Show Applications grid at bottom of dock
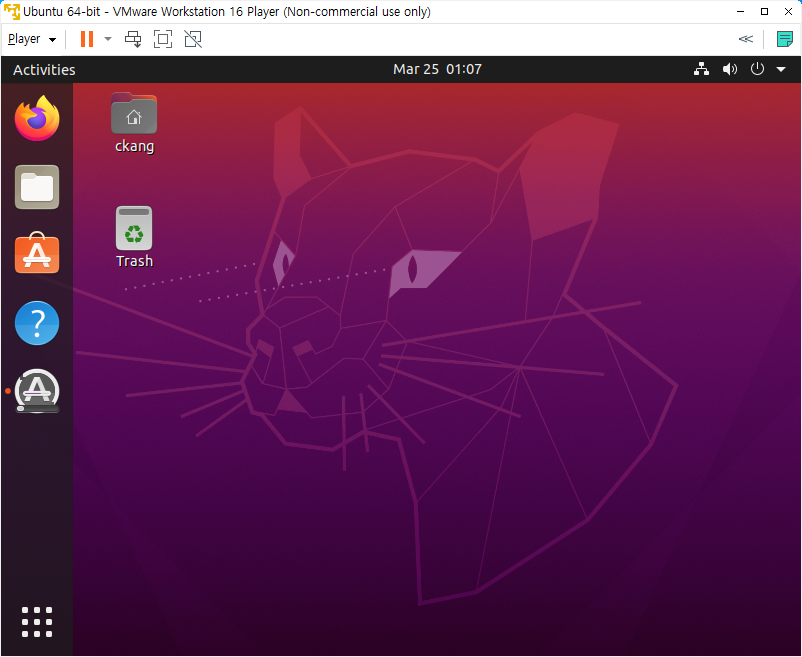 point(37,622)
